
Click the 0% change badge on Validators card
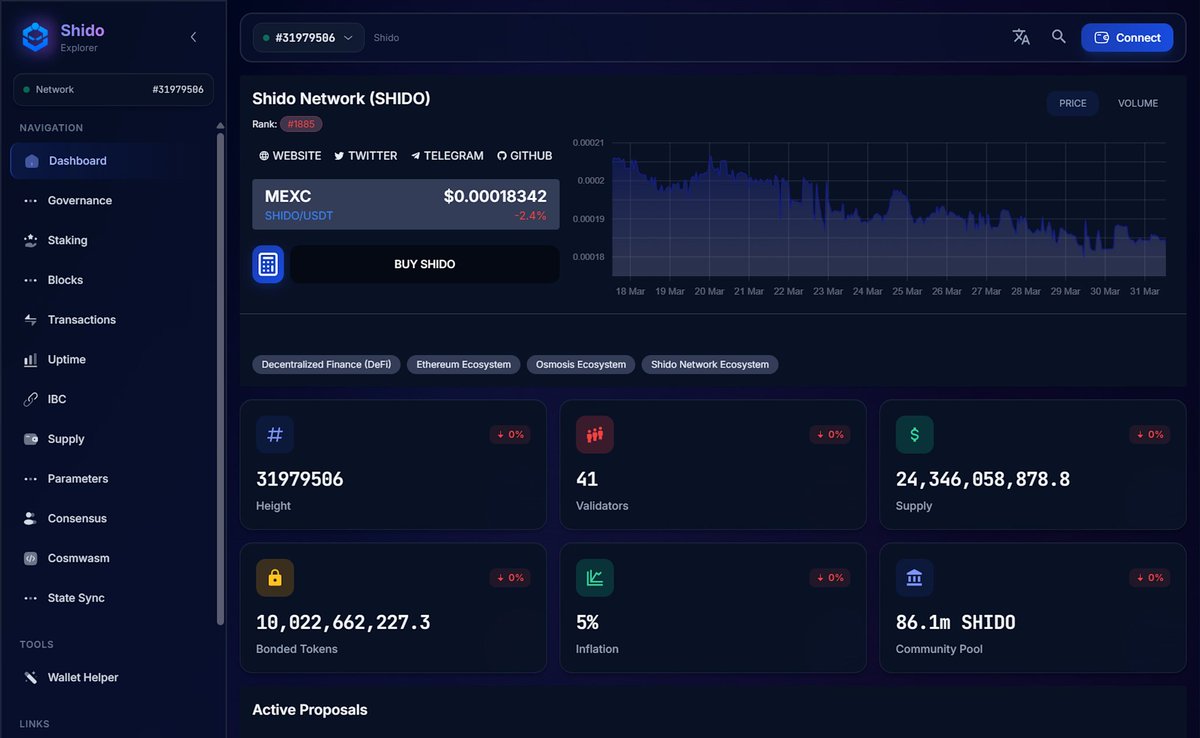click(830, 434)
